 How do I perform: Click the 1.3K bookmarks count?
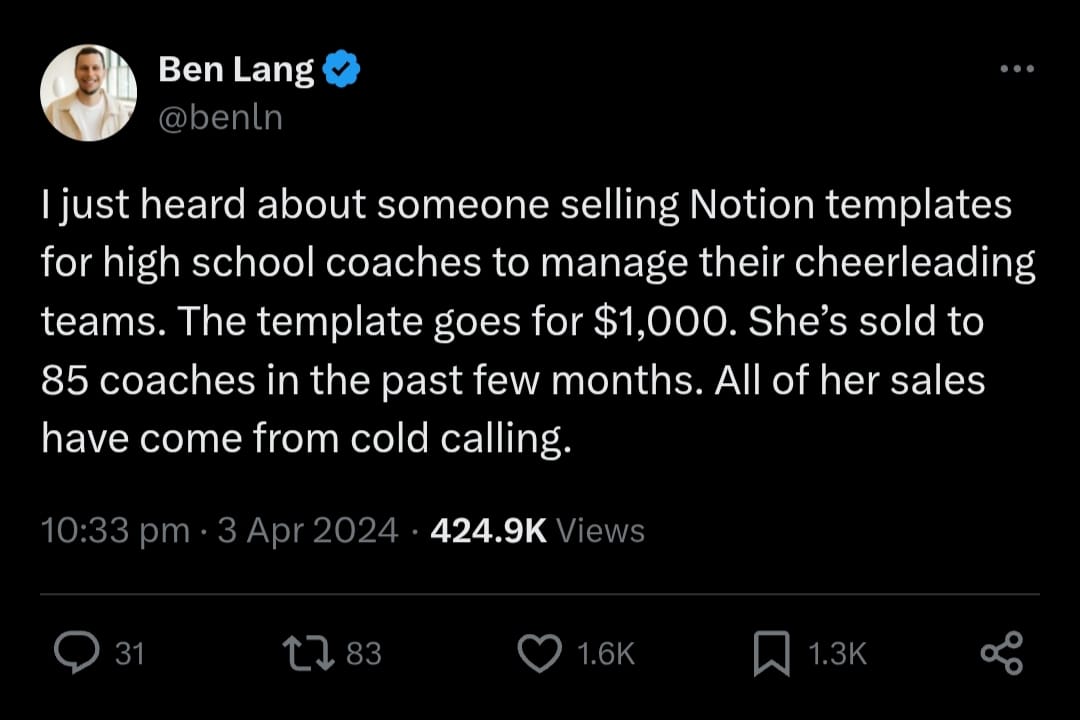point(837,654)
